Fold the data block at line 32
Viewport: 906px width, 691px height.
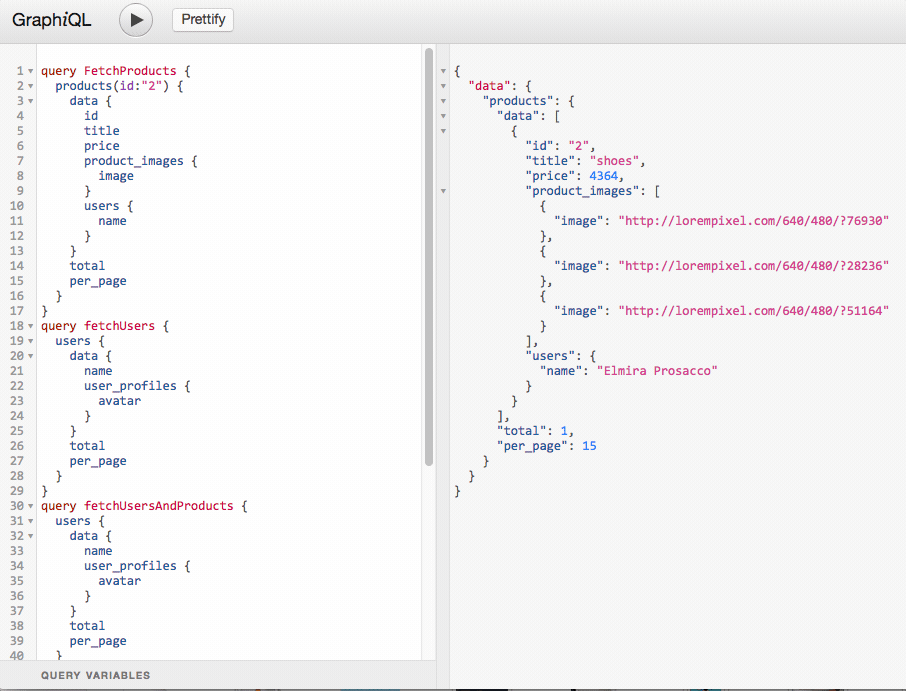[x=31, y=536]
